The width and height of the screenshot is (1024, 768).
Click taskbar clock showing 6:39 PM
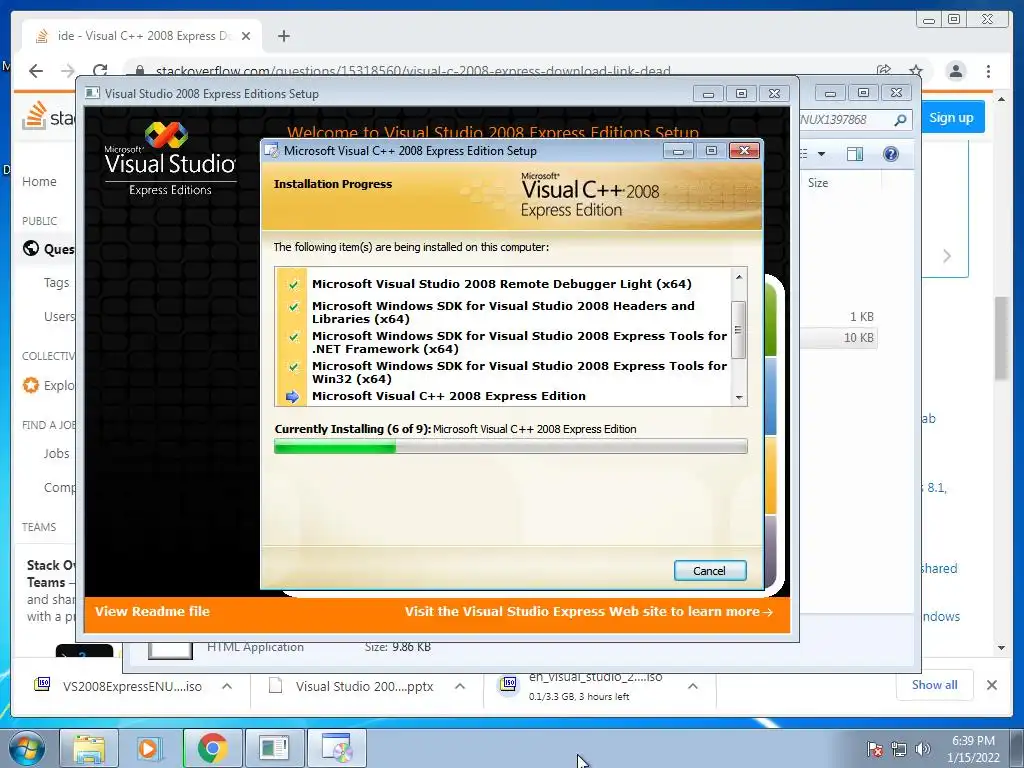pos(973,749)
